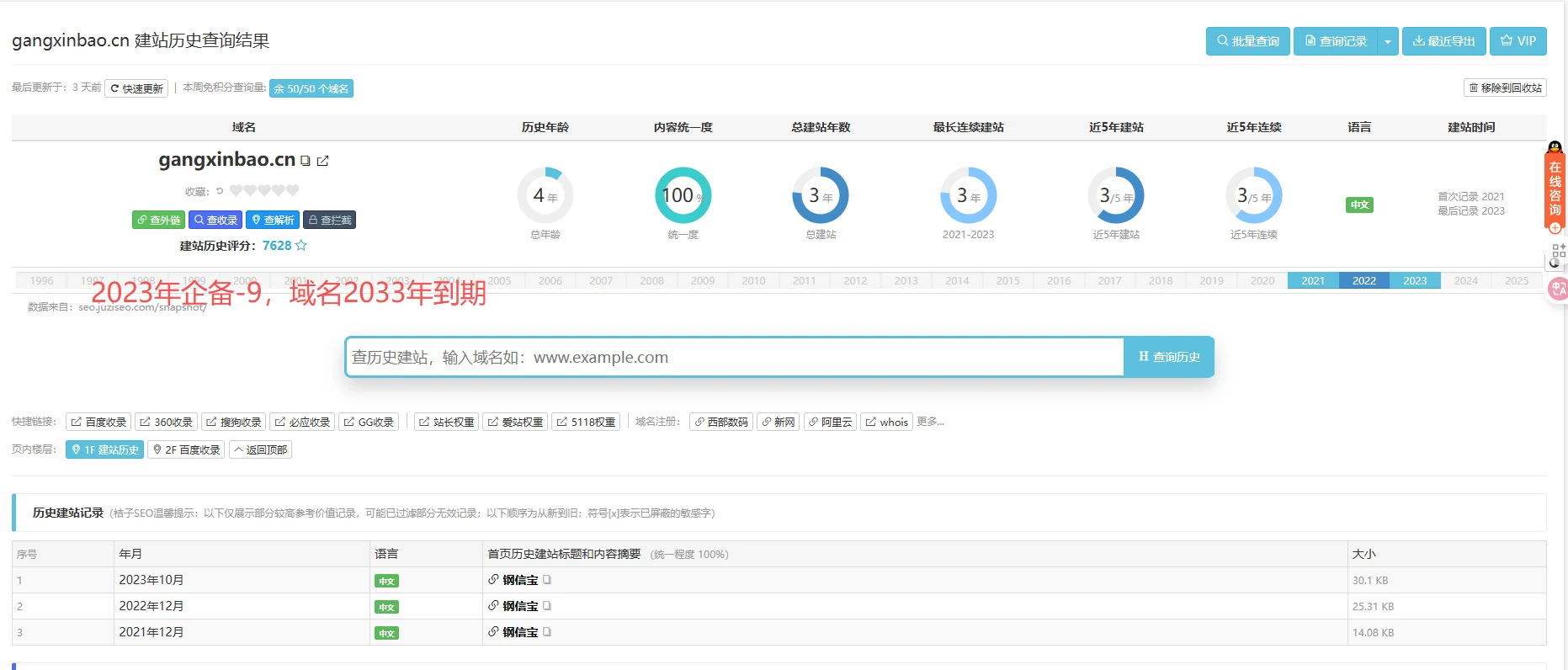Screen dimensions: 1568x670
Task: Open 阿里云 registrar link
Action: 830,422
